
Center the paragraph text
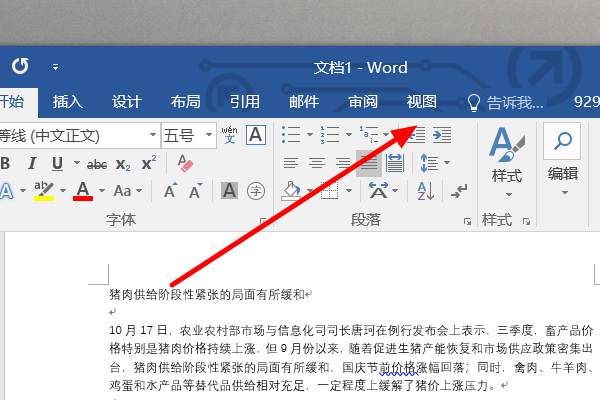(x=317, y=163)
